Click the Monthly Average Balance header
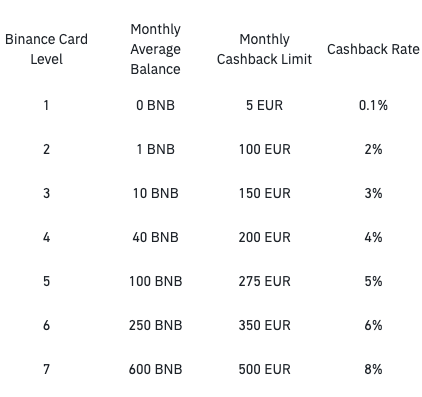The width and height of the screenshot is (422, 397). [x=155, y=49]
